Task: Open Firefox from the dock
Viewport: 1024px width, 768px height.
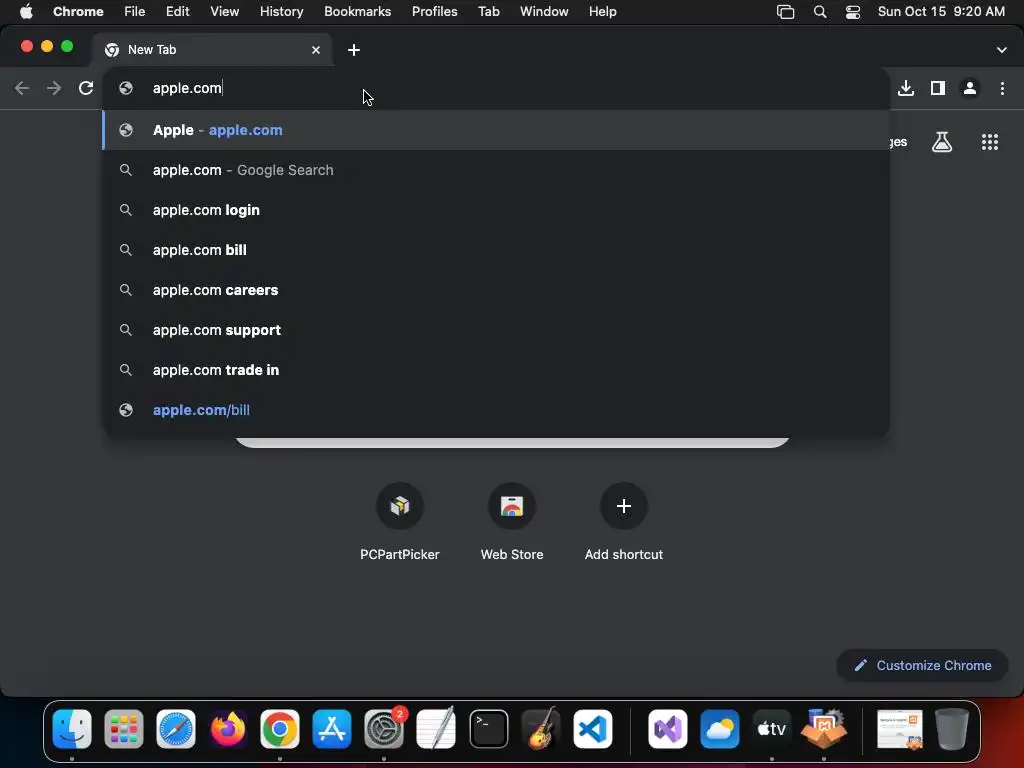Action: pyautogui.click(x=228, y=729)
